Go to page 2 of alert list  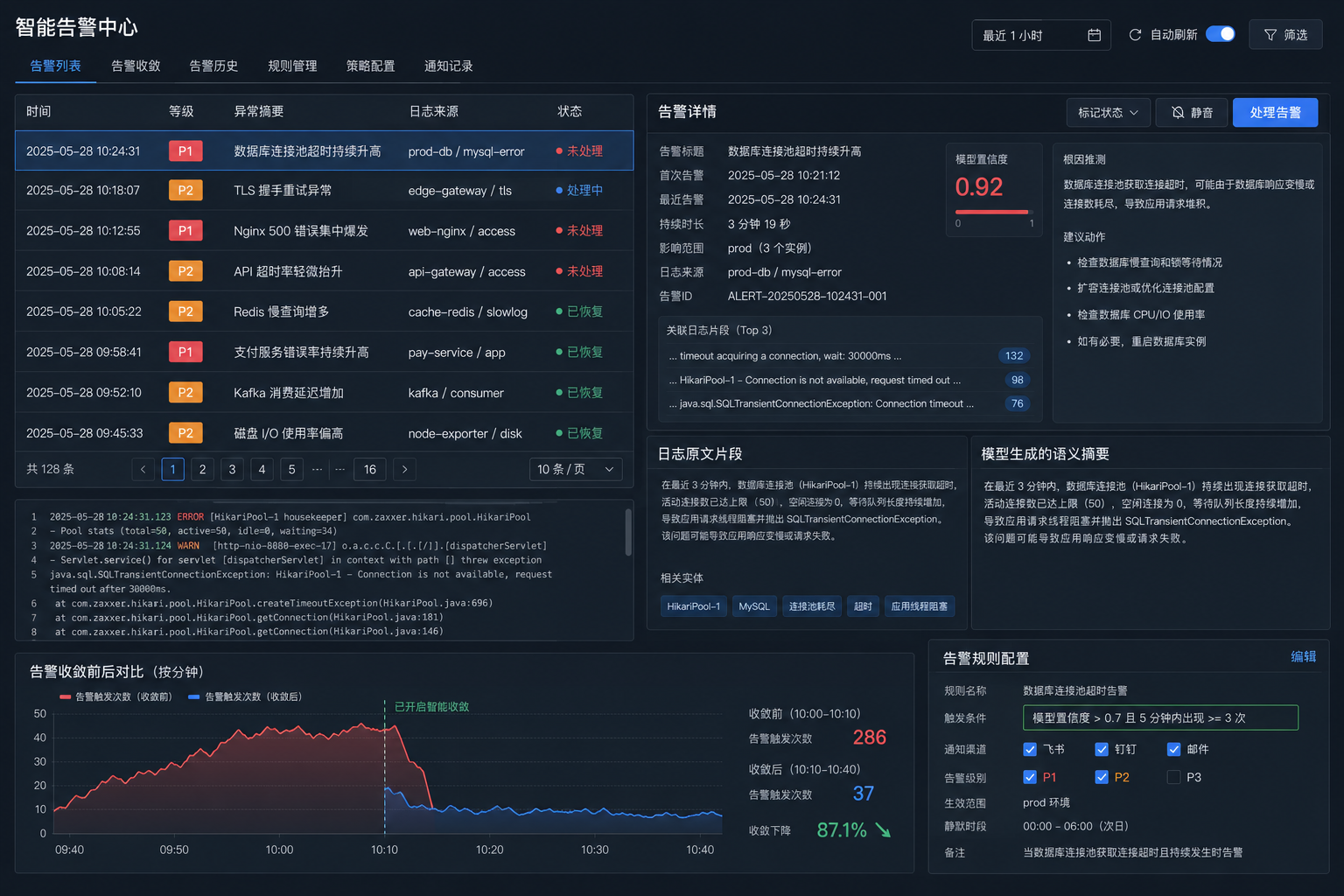click(202, 470)
